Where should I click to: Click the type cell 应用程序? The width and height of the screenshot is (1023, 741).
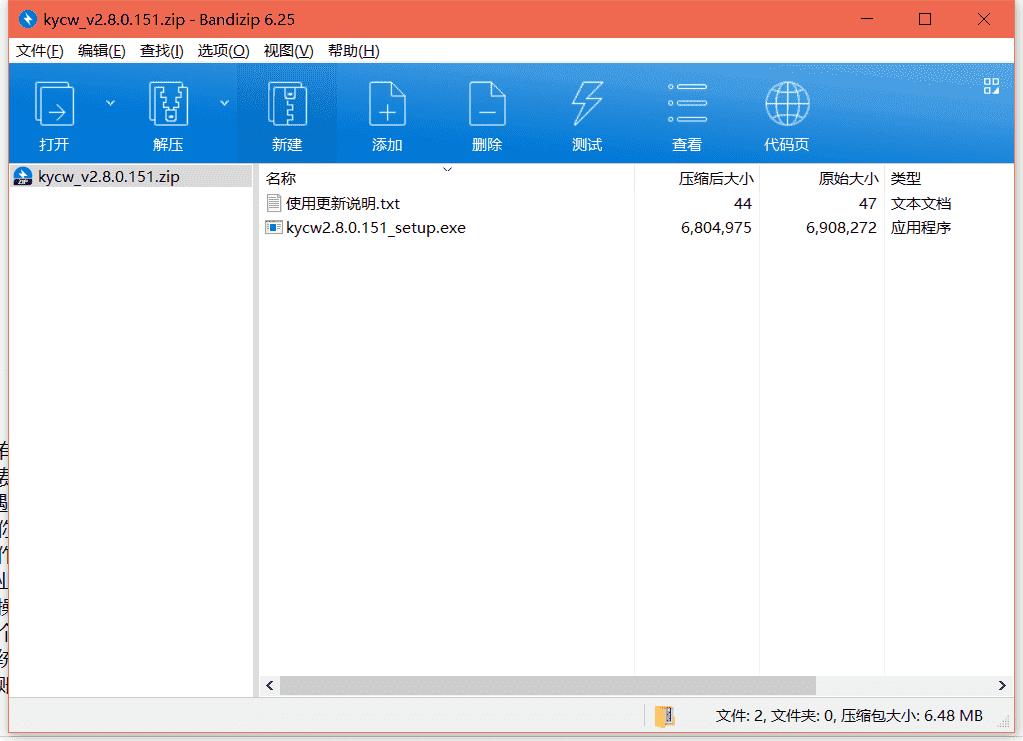coord(921,228)
